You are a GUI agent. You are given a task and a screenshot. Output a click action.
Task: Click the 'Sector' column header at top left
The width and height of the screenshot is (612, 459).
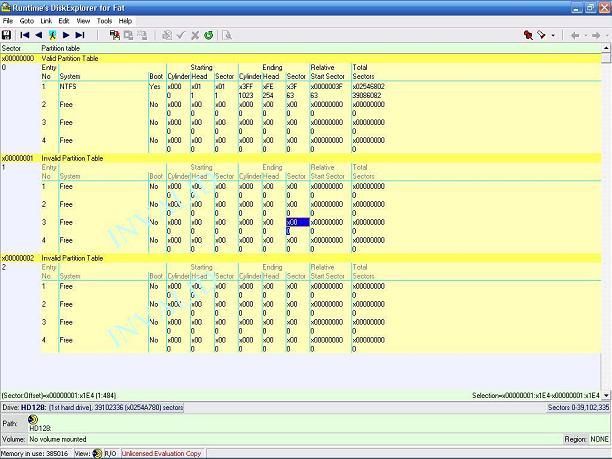(x=11, y=48)
